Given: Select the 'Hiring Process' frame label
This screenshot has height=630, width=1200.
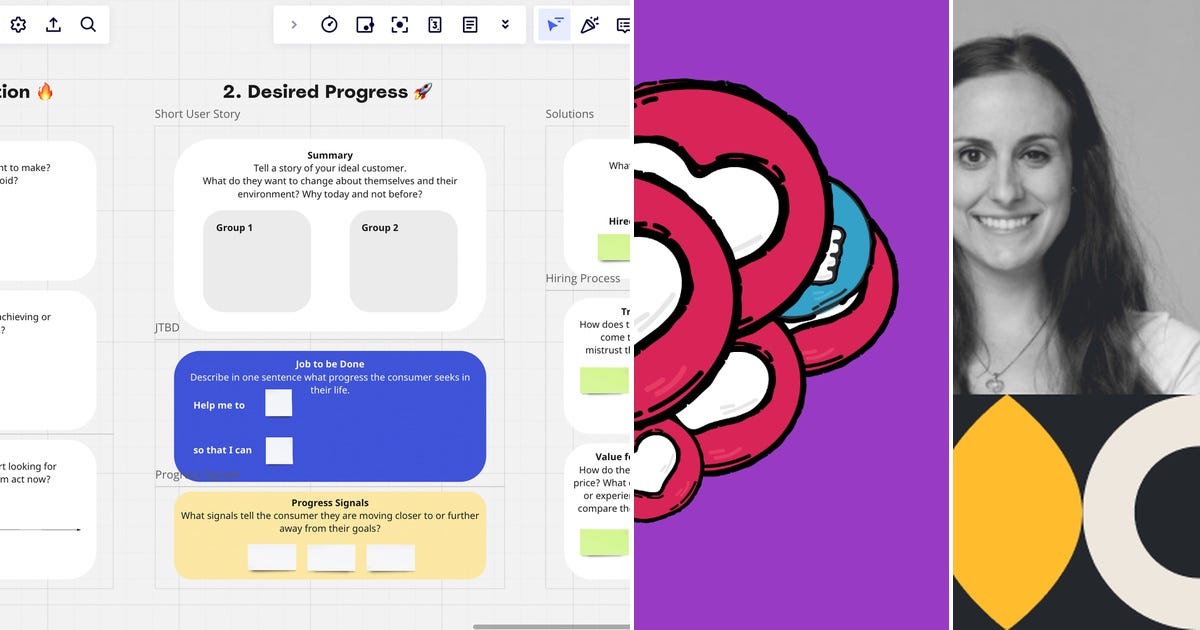Looking at the screenshot, I should tap(583, 277).
